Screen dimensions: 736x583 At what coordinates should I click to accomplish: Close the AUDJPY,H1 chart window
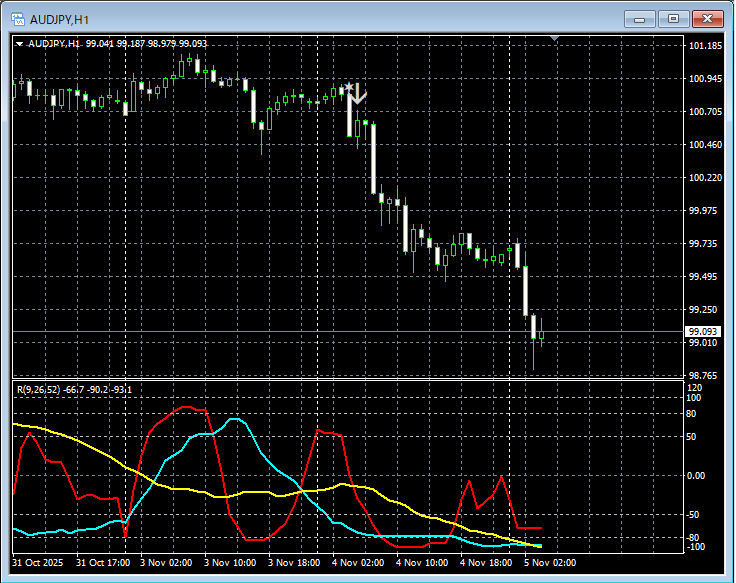pos(708,18)
